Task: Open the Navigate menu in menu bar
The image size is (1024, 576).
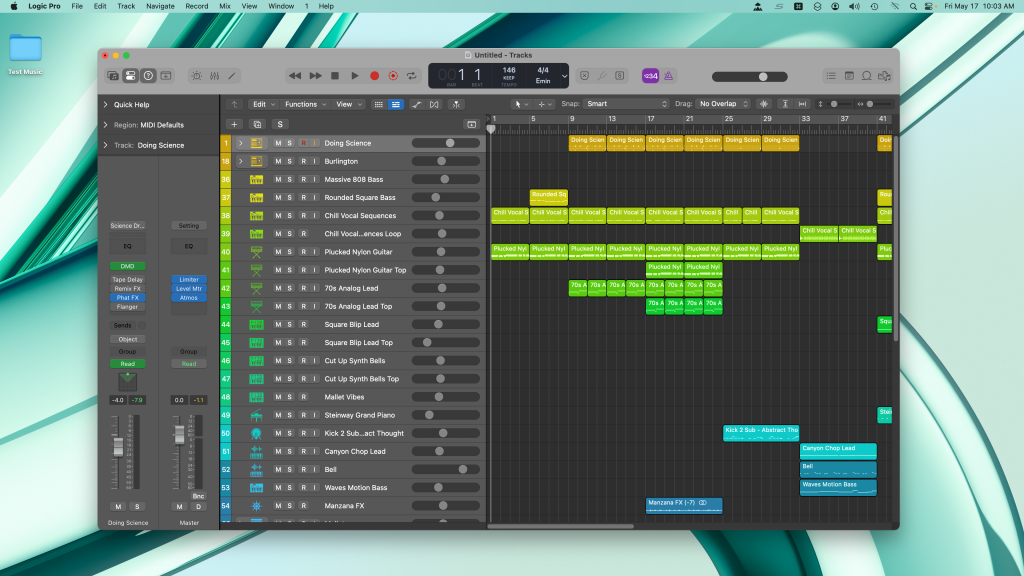Action: point(160,6)
